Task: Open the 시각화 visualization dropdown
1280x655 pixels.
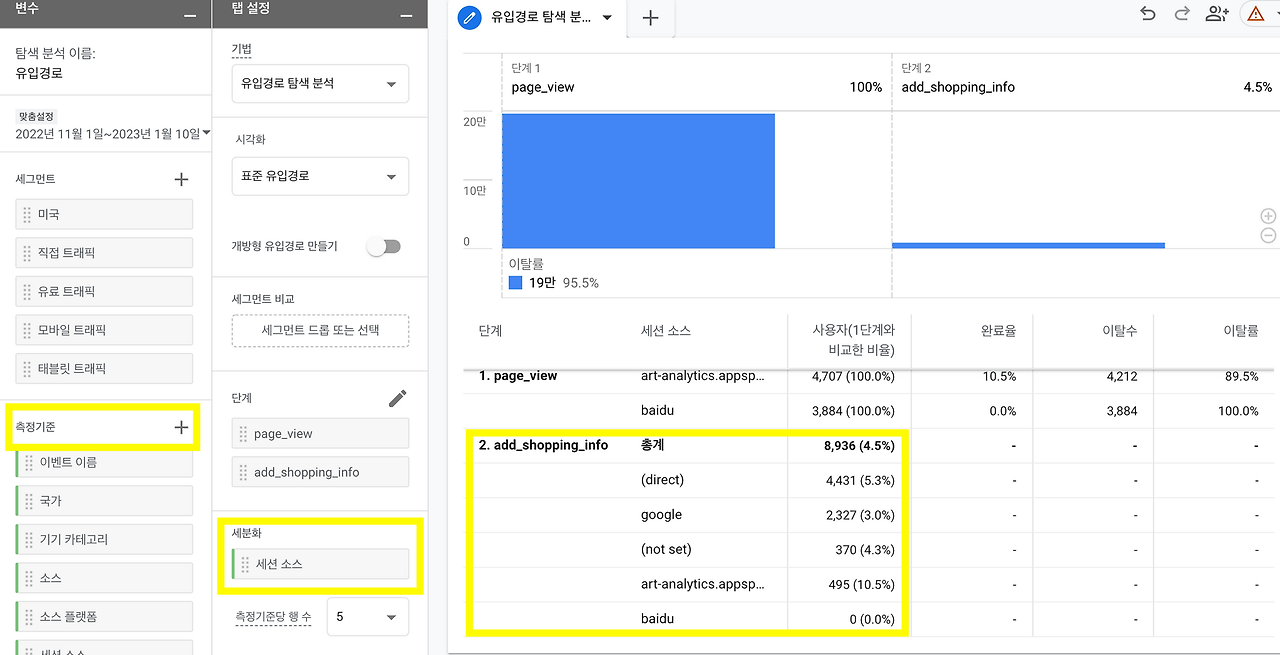Action: (320, 176)
